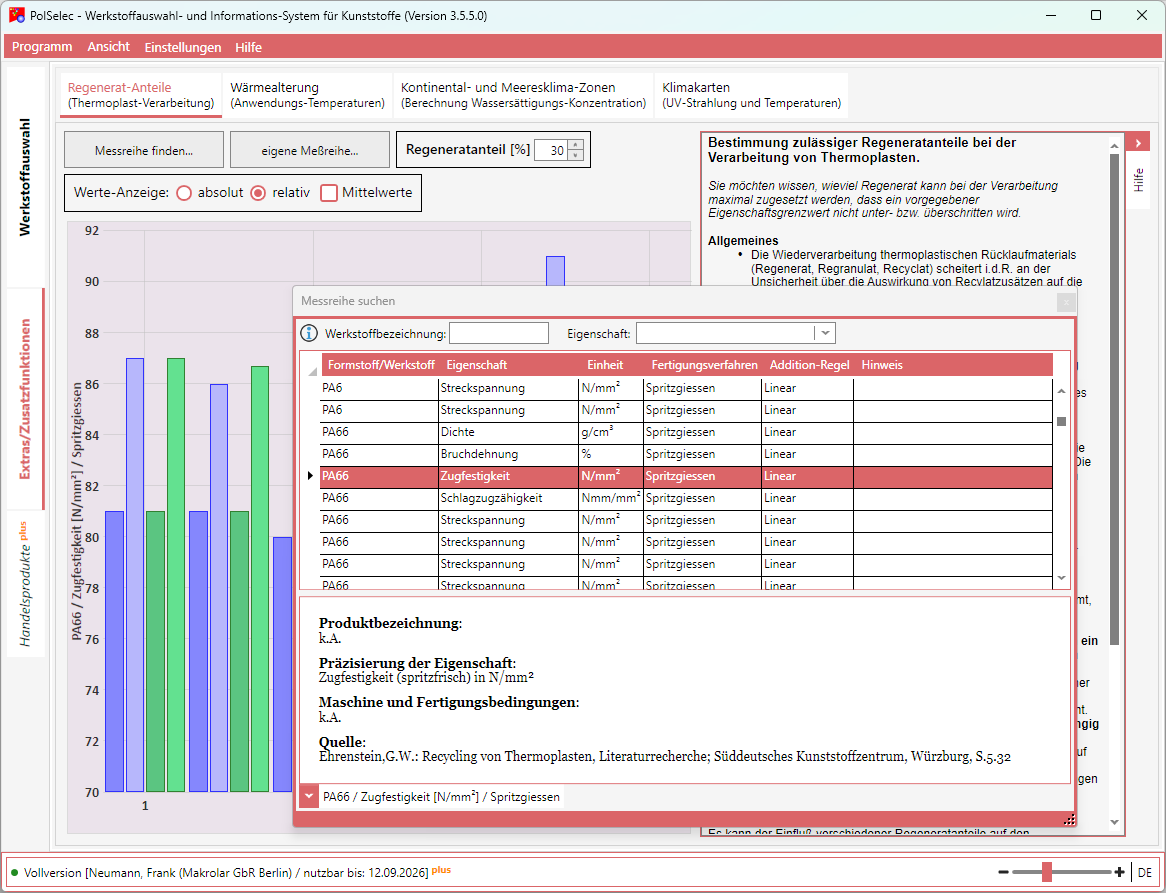Click the resize grip of the Messreihe dialog
Screen dimensions: 1166x893
coord(1069,819)
